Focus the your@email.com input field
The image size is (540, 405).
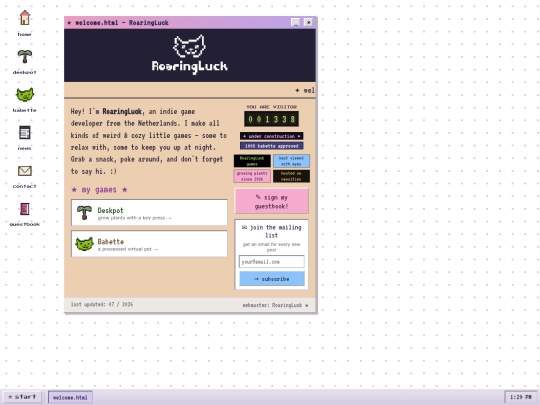coord(272,262)
